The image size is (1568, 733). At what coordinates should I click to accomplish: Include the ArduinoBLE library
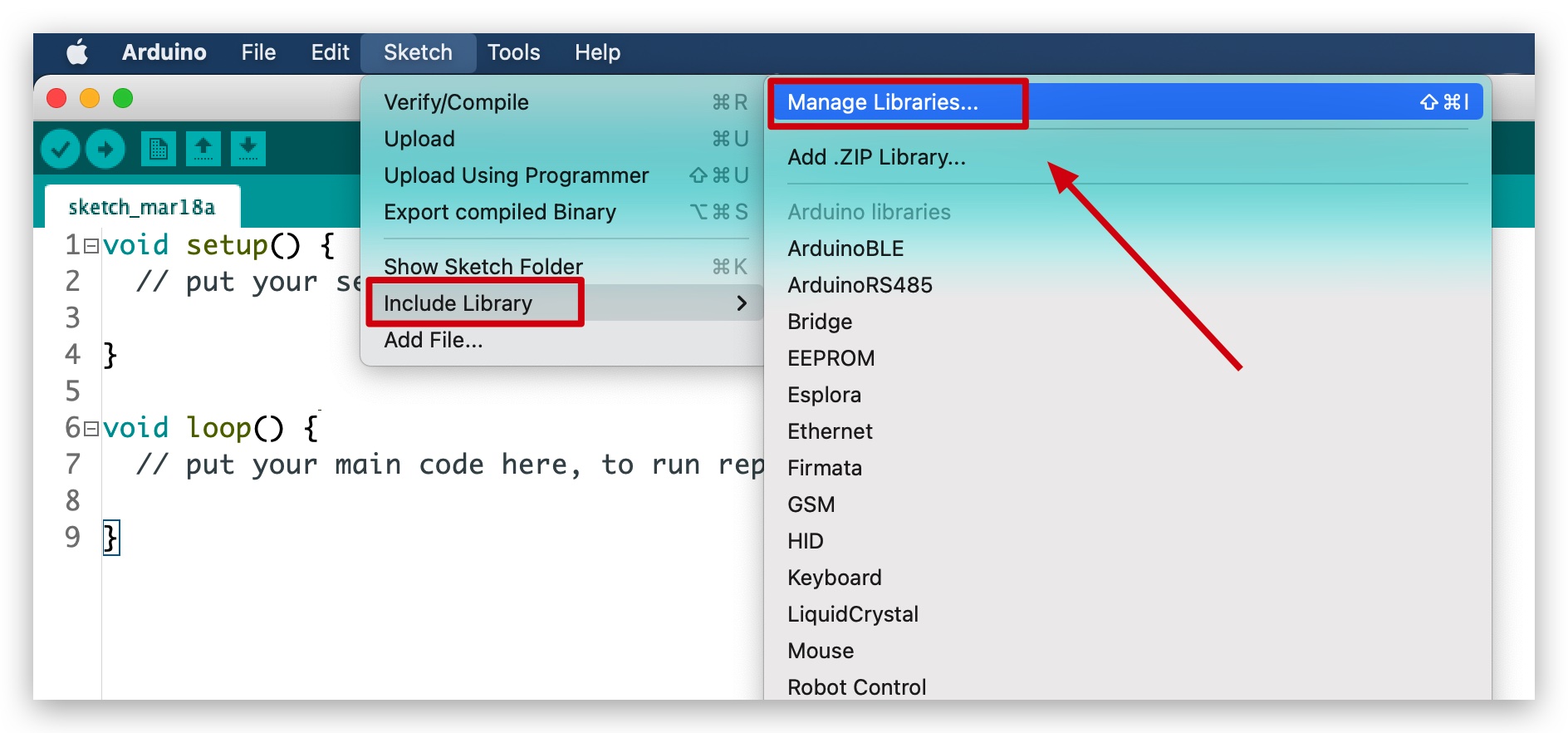coord(1128,248)
